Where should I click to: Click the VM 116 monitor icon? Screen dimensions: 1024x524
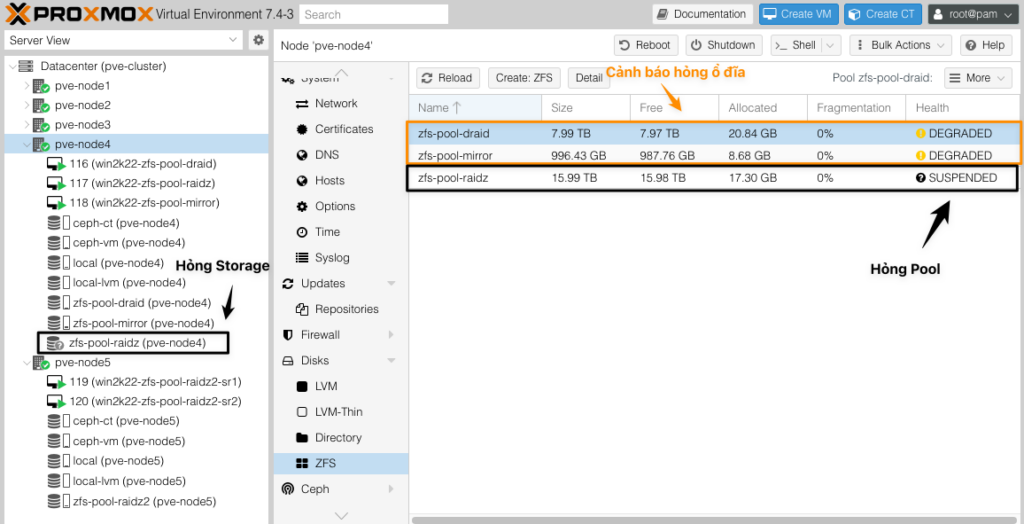(57, 164)
